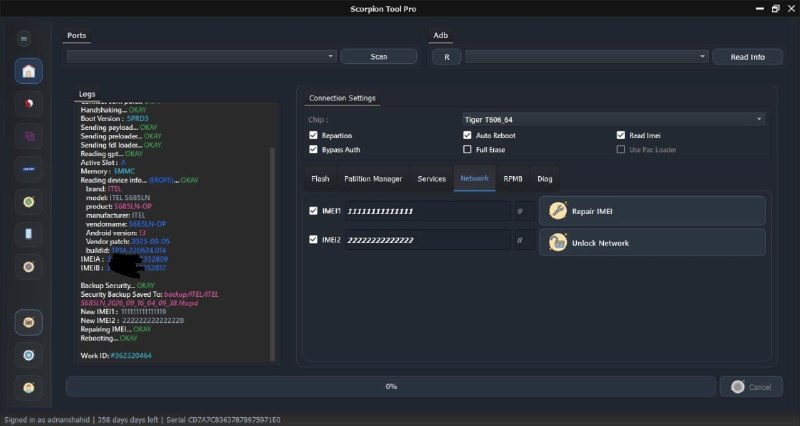Select the Network tab

click(474, 179)
